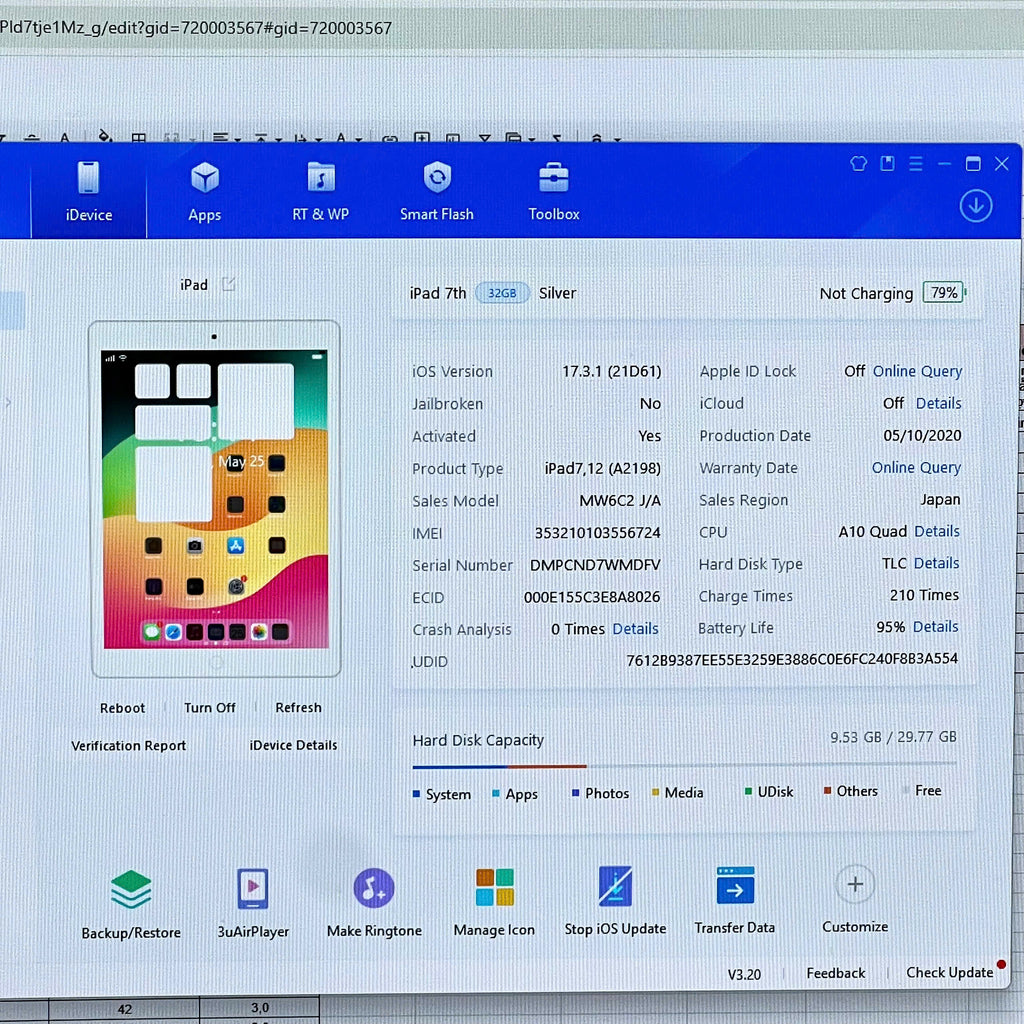Viewport: 1024px width, 1024px height.
Task: Click the Reboot button
Action: tap(122, 708)
